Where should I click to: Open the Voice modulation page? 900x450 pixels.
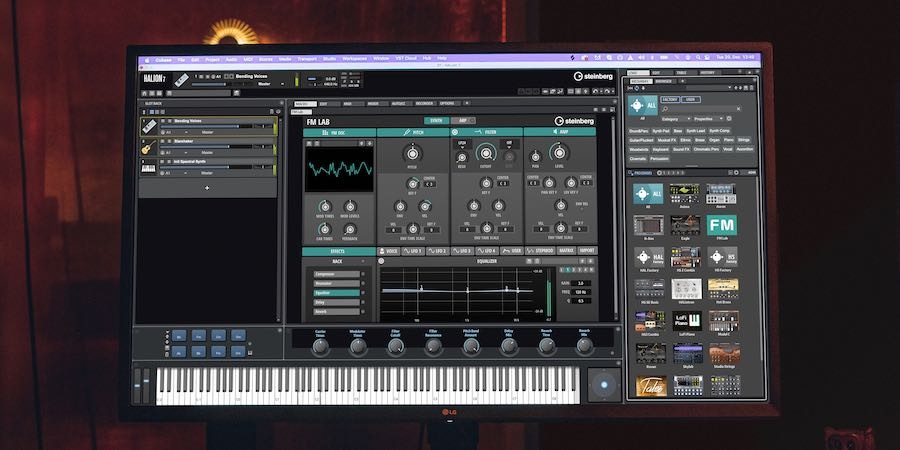(390, 251)
